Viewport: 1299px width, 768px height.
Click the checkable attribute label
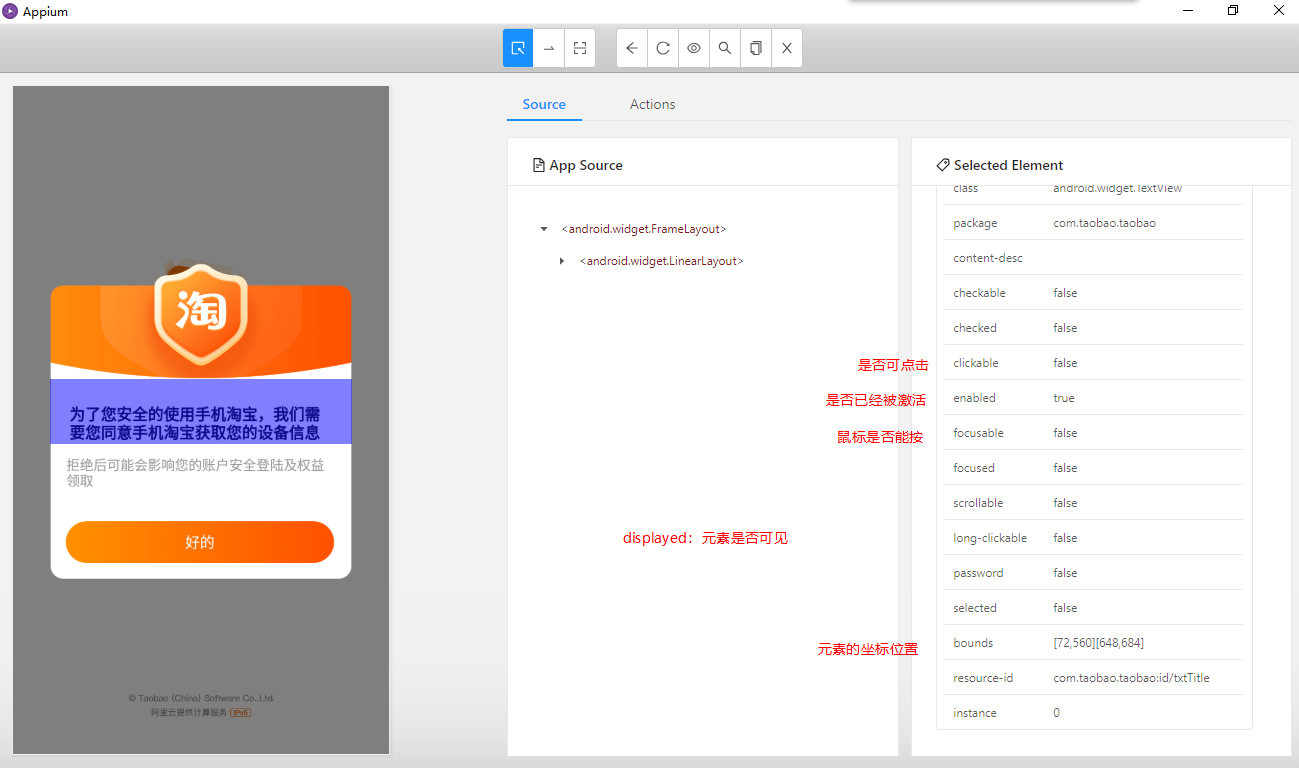click(979, 293)
